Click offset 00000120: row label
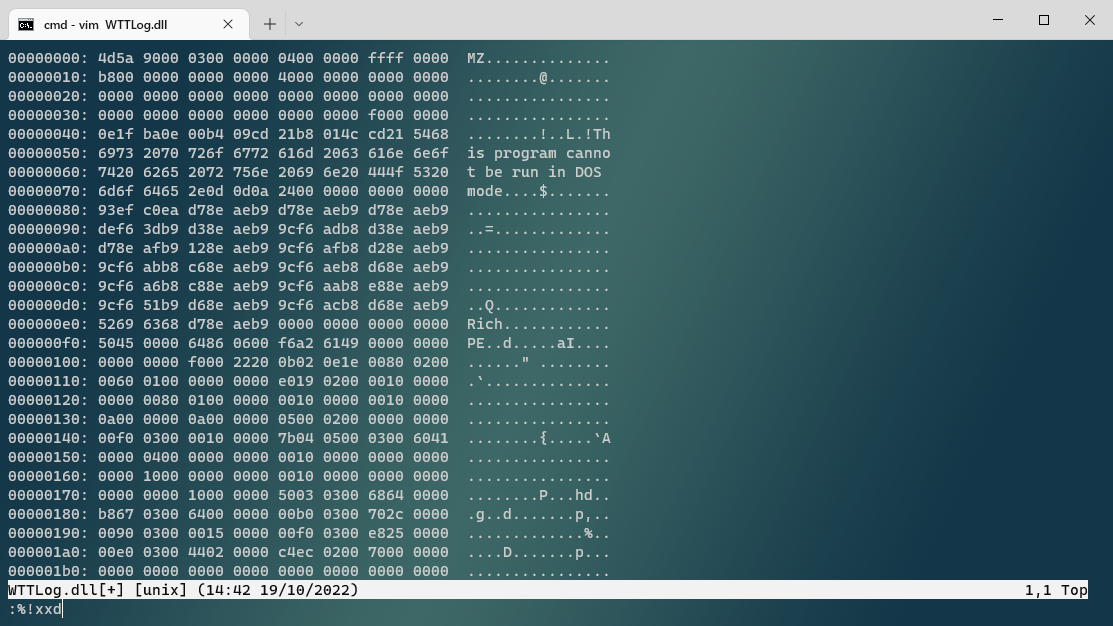The width and height of the screenshot is (1113, 626). coord(48,400)
